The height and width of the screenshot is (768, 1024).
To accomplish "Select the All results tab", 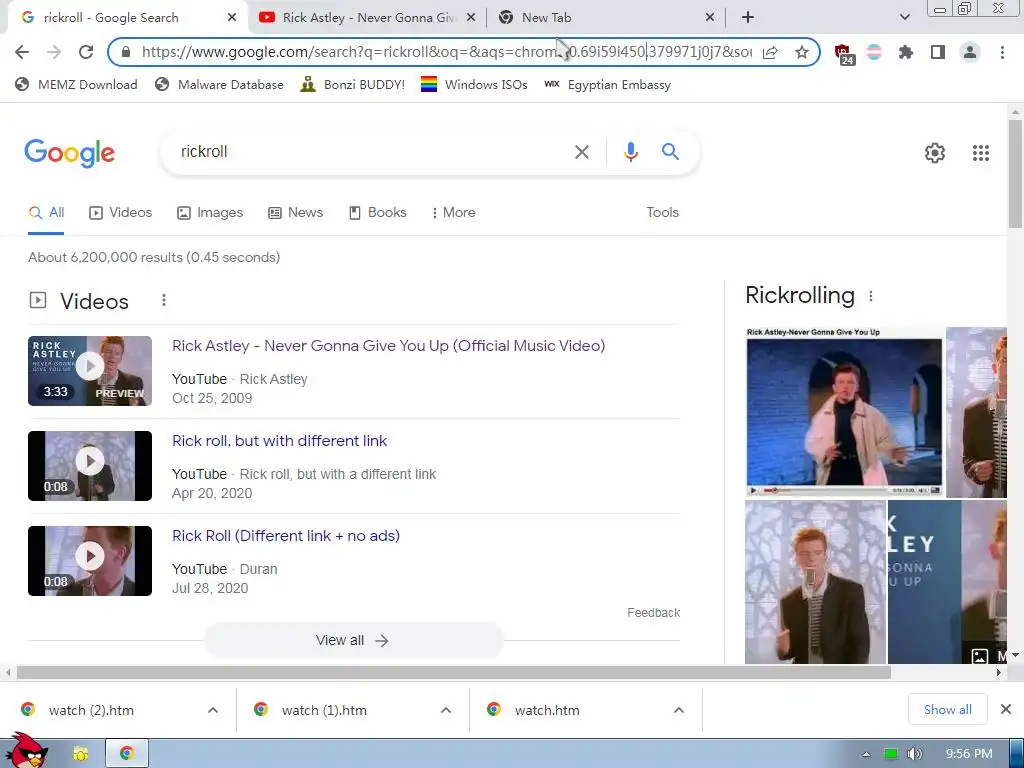I will 46,212.
